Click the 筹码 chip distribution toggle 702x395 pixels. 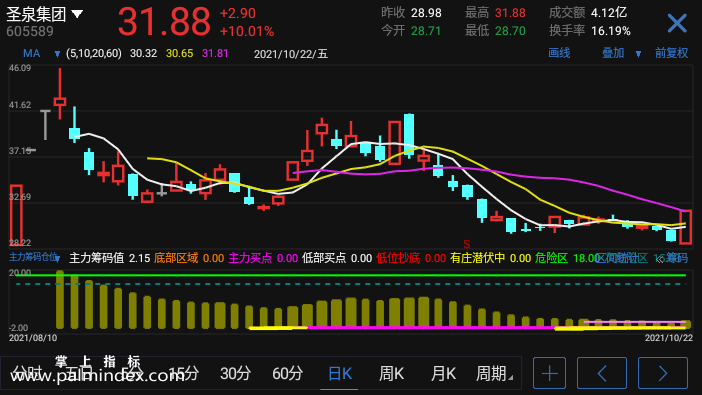pyautogui.click(x=676, y=258)
